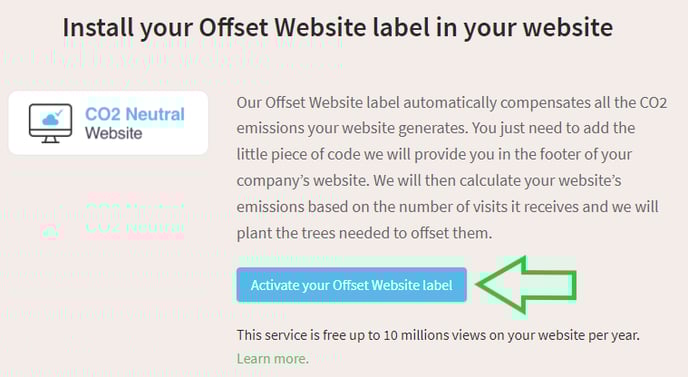Click the green arrow pointing to button
The width and height of the screenshot is (688, 377).
tap(526, 285)
